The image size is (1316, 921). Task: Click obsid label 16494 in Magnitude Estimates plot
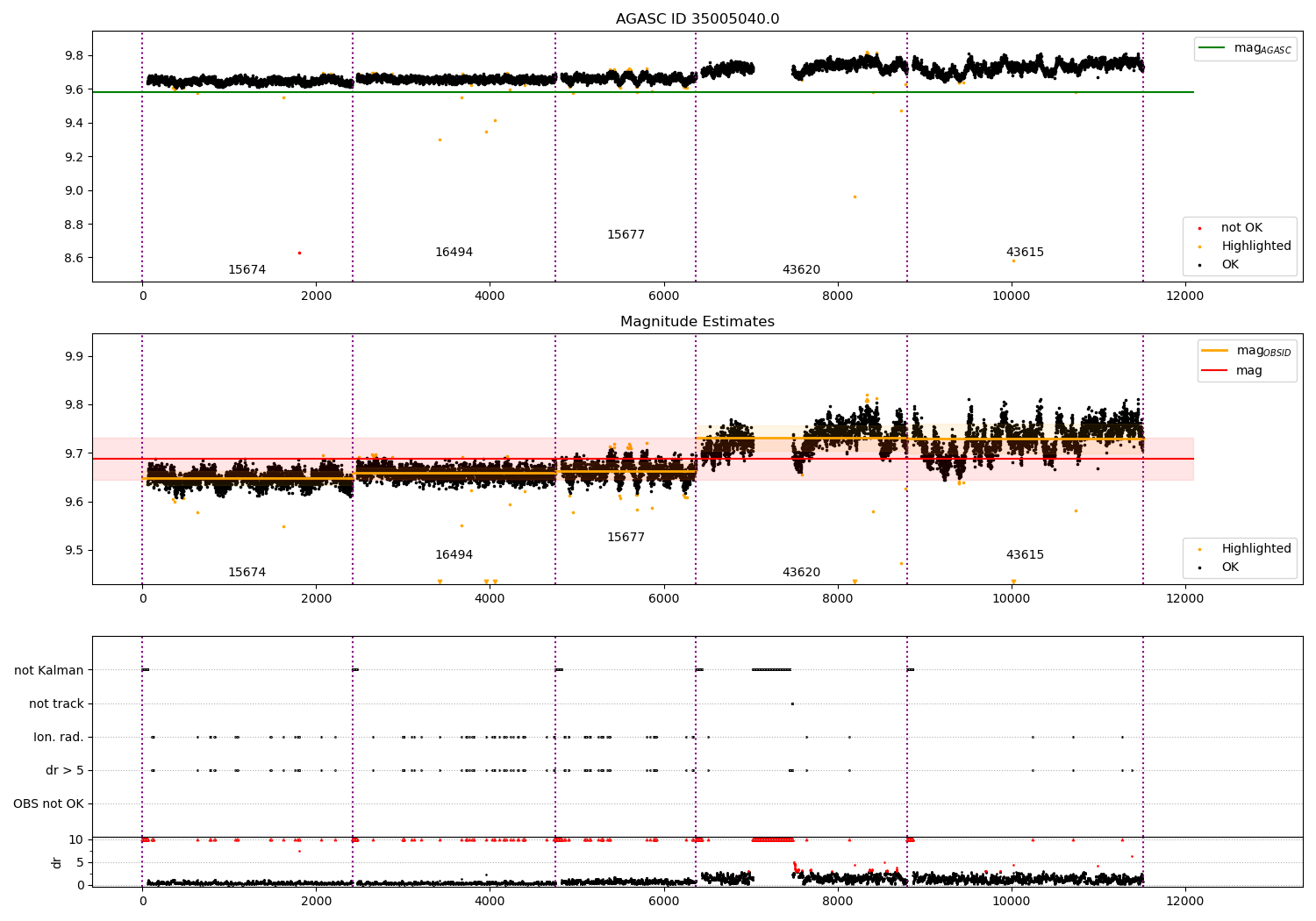(454, 555)
